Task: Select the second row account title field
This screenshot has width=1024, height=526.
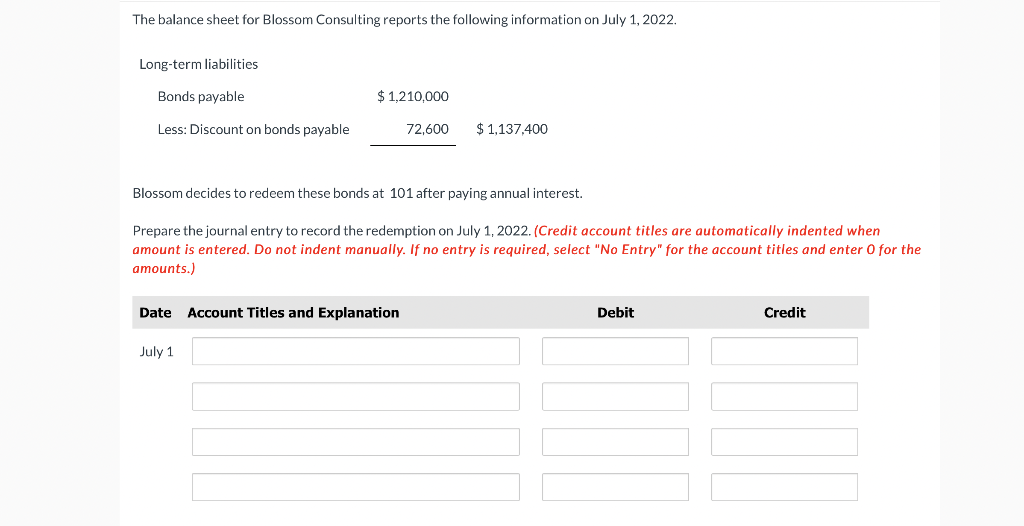Action: click(356, 396)
